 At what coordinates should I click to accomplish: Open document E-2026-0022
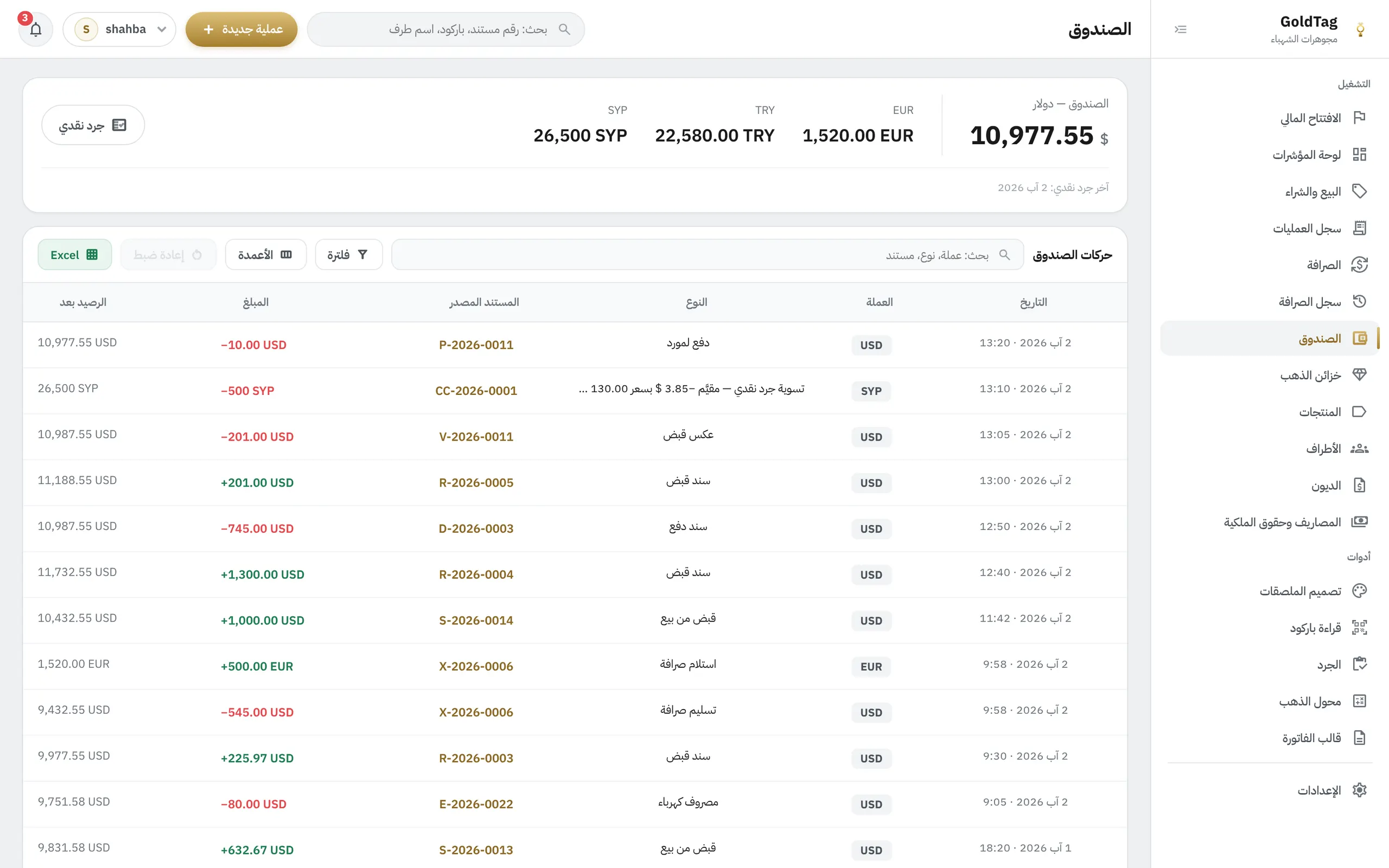[x=476, y=803]
